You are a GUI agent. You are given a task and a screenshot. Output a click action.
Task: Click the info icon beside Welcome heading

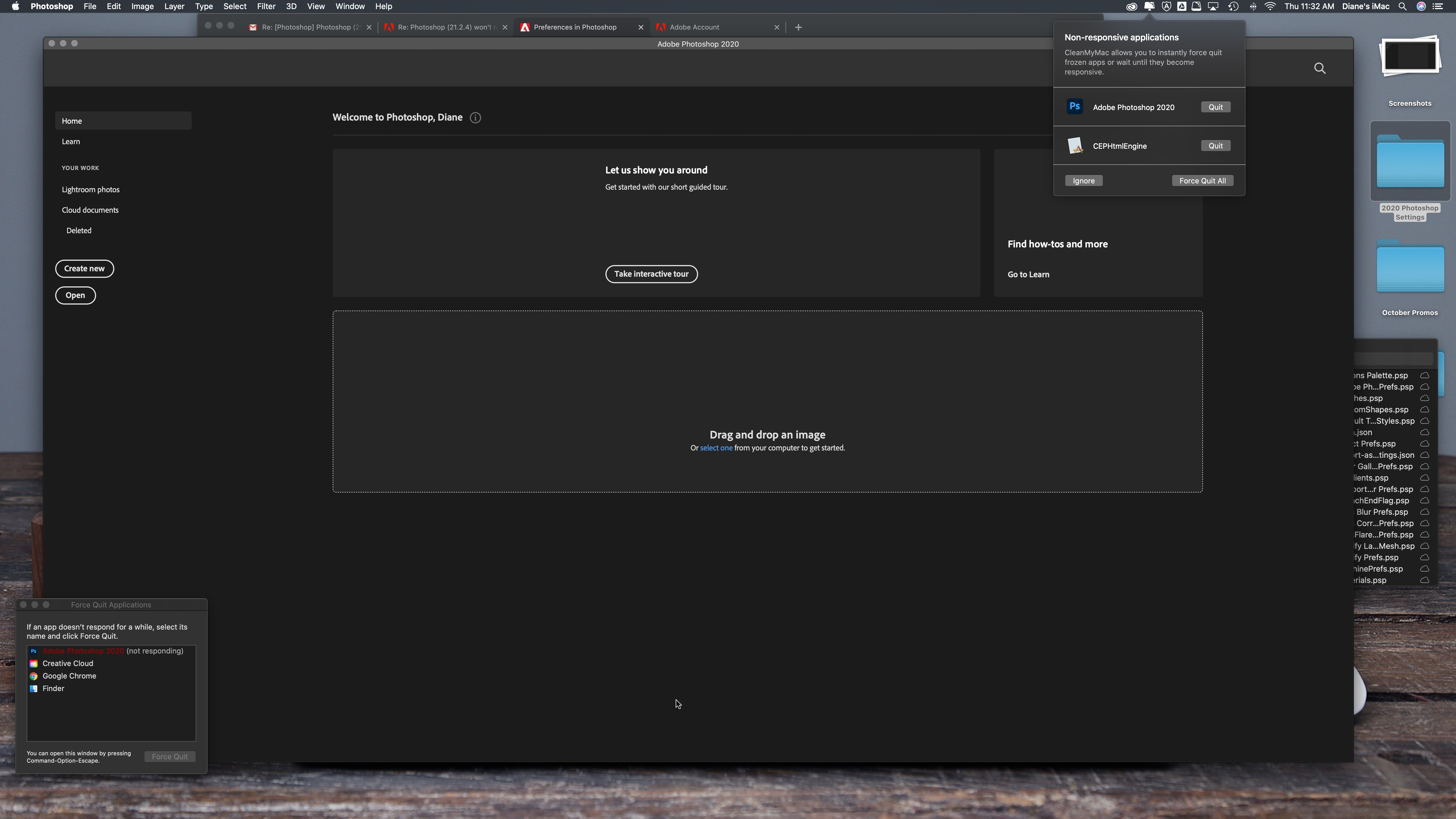[475, 117]
